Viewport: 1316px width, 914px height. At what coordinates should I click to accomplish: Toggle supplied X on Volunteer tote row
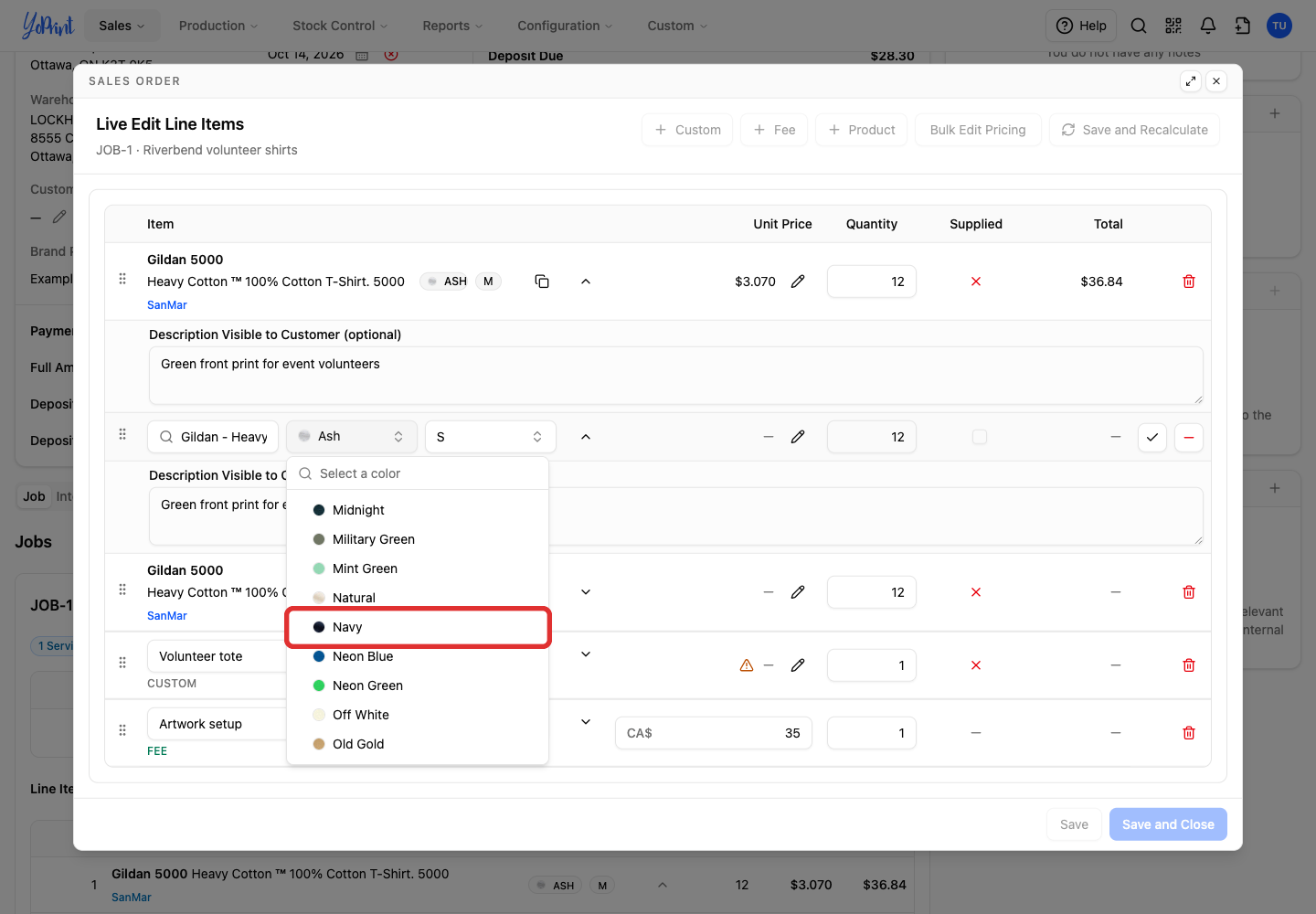(x=976, y=665)
